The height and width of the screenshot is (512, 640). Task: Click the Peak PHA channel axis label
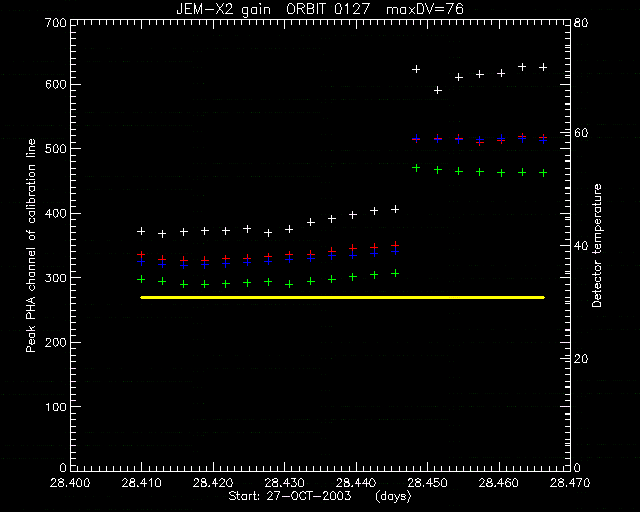click(31, 245)
